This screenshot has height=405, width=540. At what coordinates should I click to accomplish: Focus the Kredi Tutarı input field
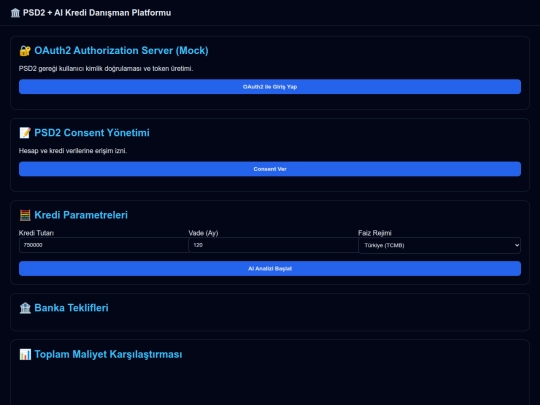pos(104,245)
